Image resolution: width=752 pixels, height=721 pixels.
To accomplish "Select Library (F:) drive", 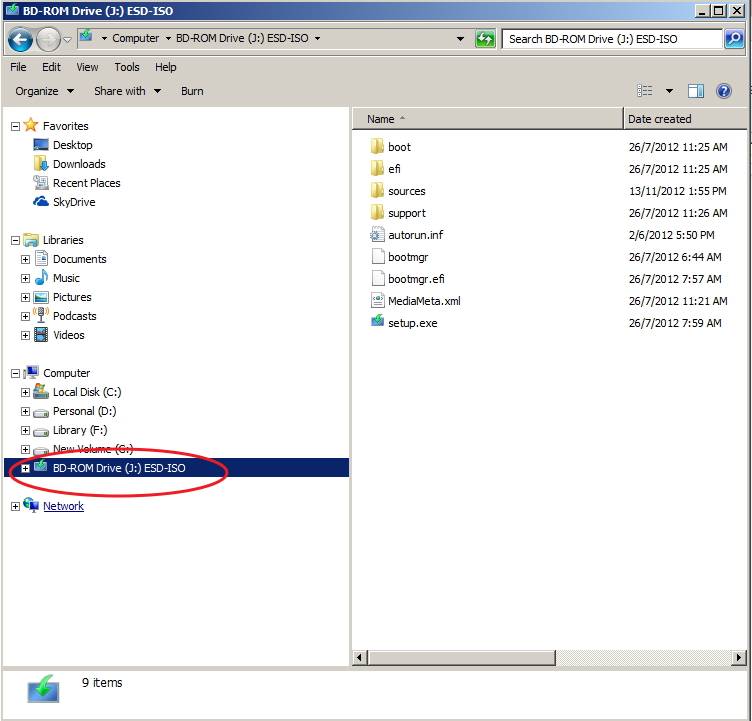I will coord(80,430).
